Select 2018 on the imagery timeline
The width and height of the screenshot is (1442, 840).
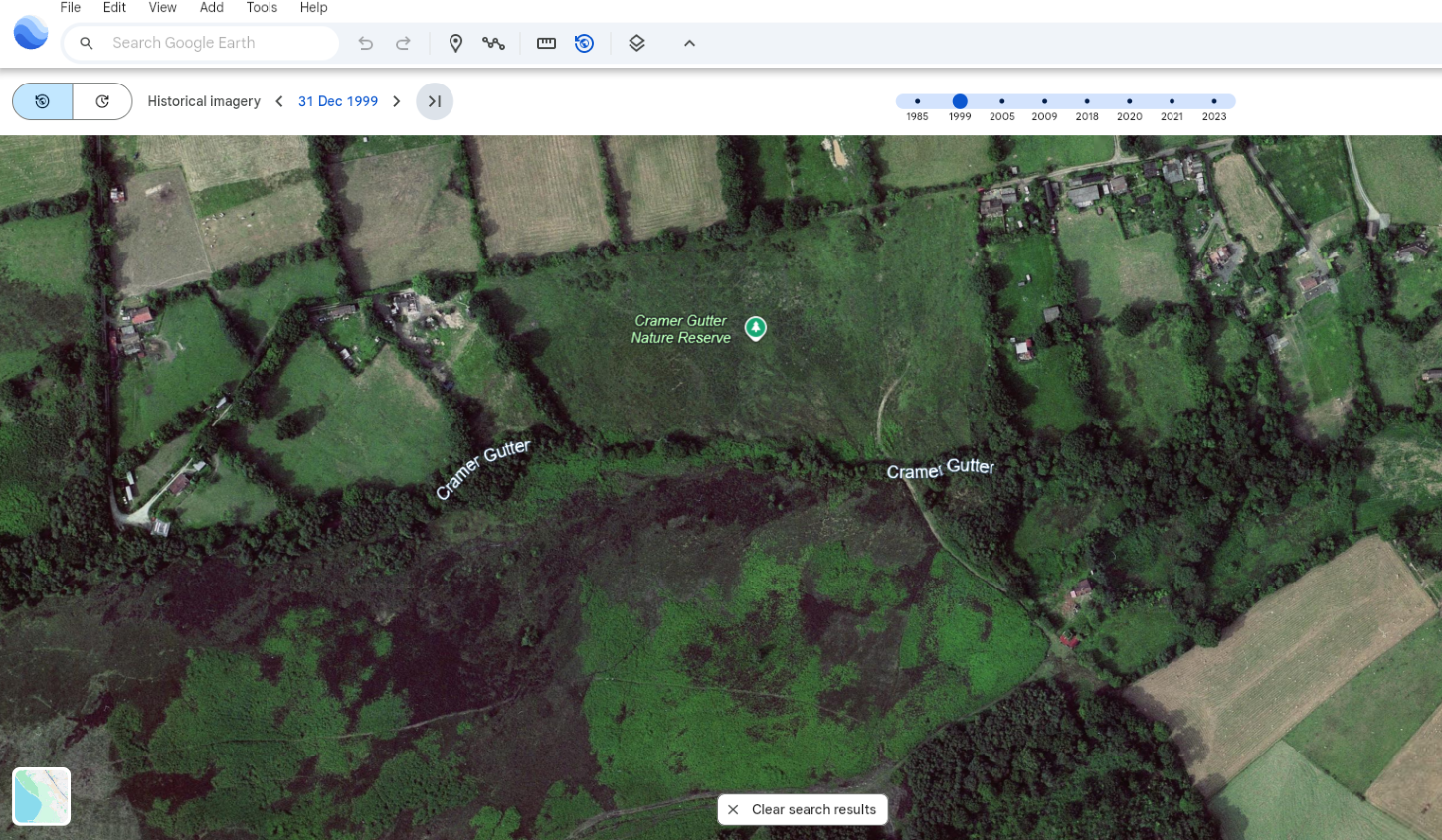(x=1087, y=101)
